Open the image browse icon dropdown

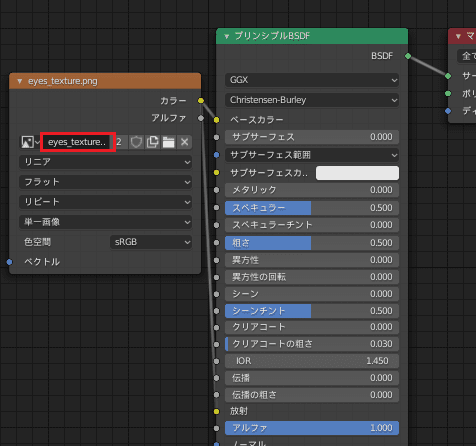pyautogui.click(x=30, y=142)
